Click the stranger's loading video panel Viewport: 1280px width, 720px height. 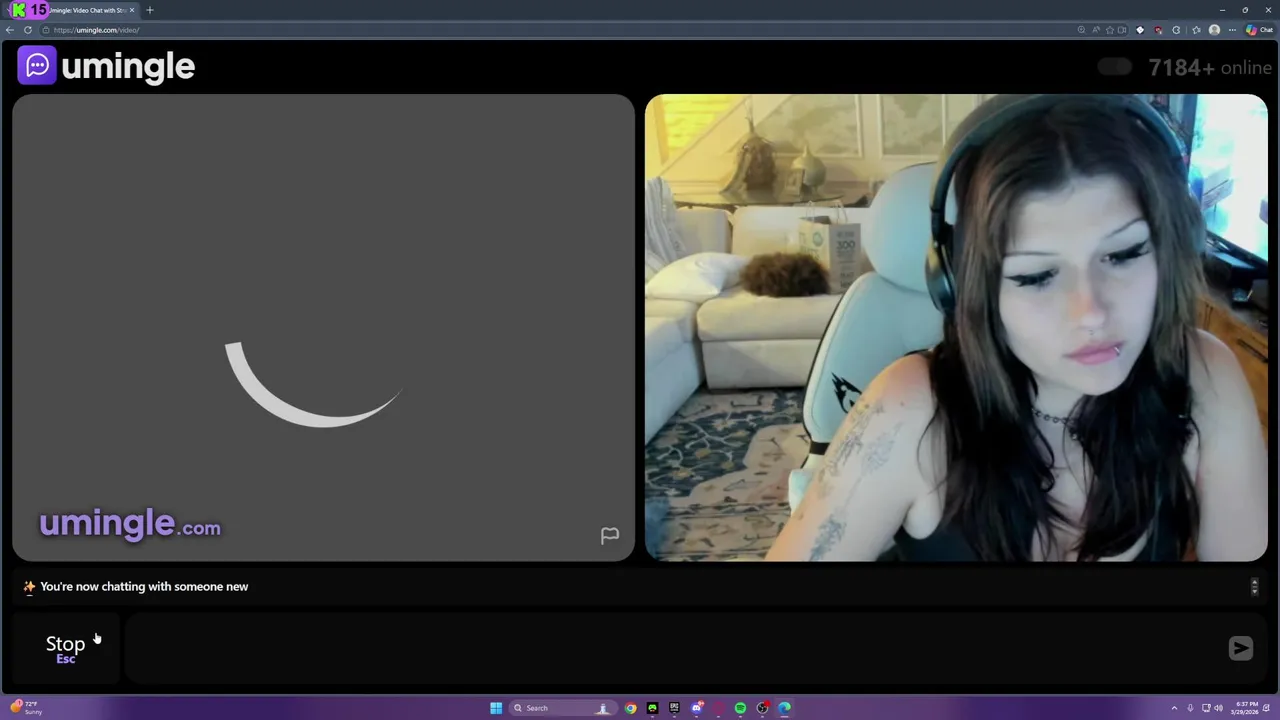click(x=323, y=328)
